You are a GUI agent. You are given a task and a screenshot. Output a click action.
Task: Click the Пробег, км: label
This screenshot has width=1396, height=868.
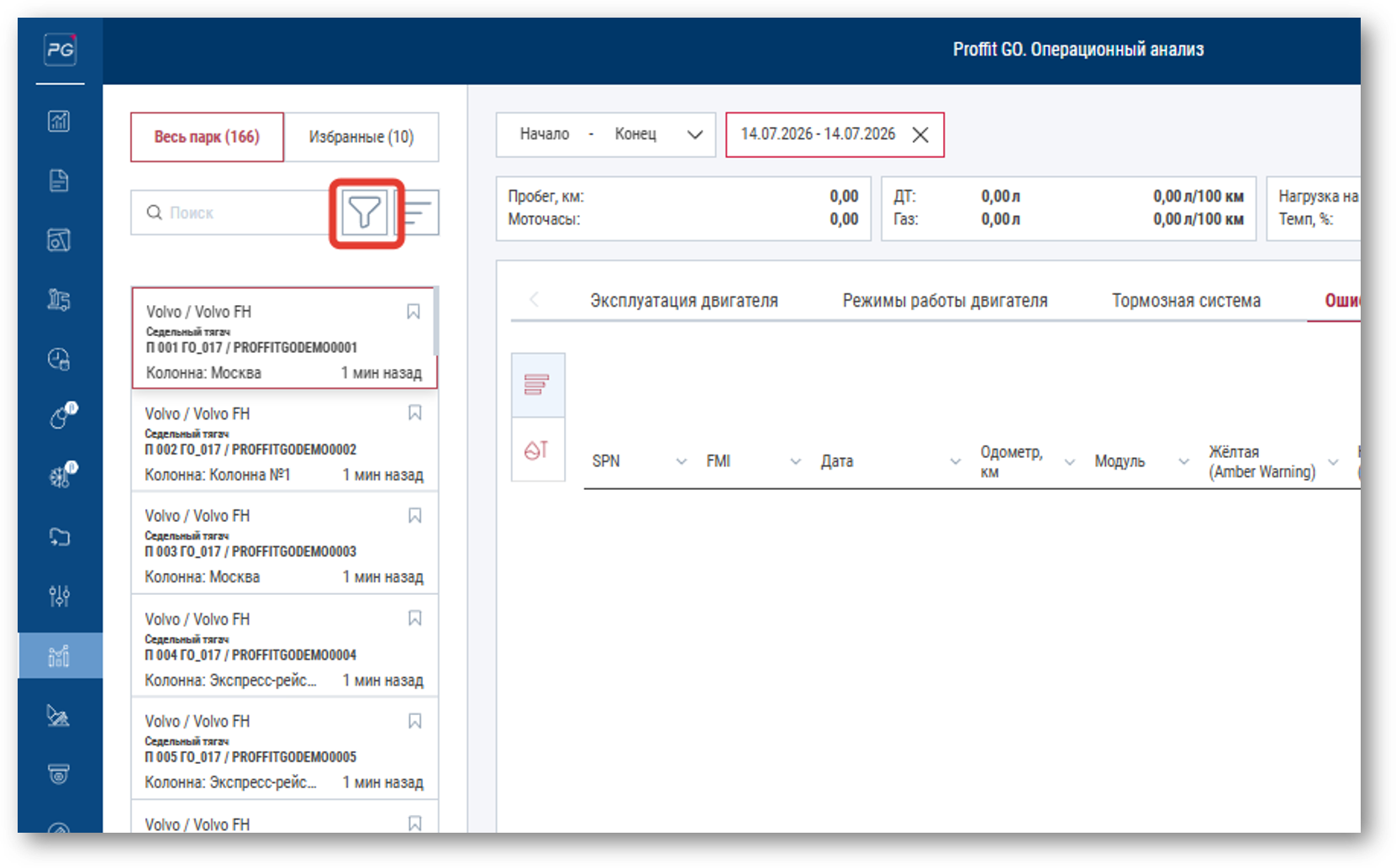[x=545, y=197]
